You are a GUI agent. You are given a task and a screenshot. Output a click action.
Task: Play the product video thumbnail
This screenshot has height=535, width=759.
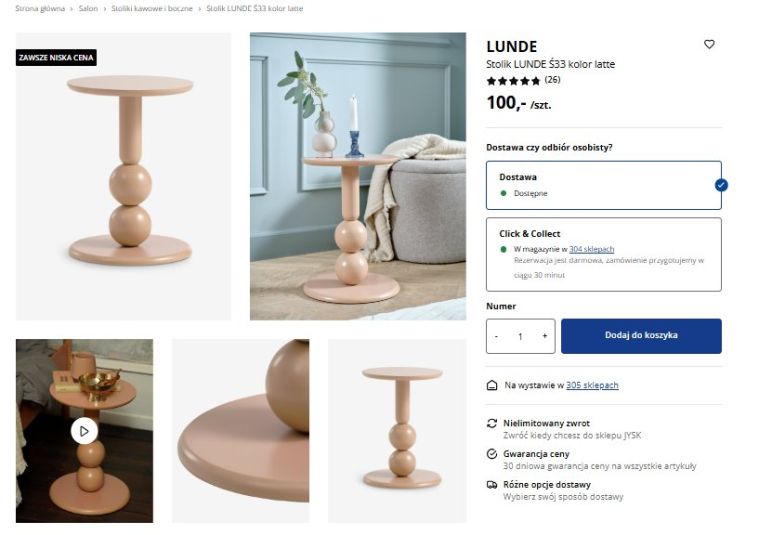coord(84,430)
